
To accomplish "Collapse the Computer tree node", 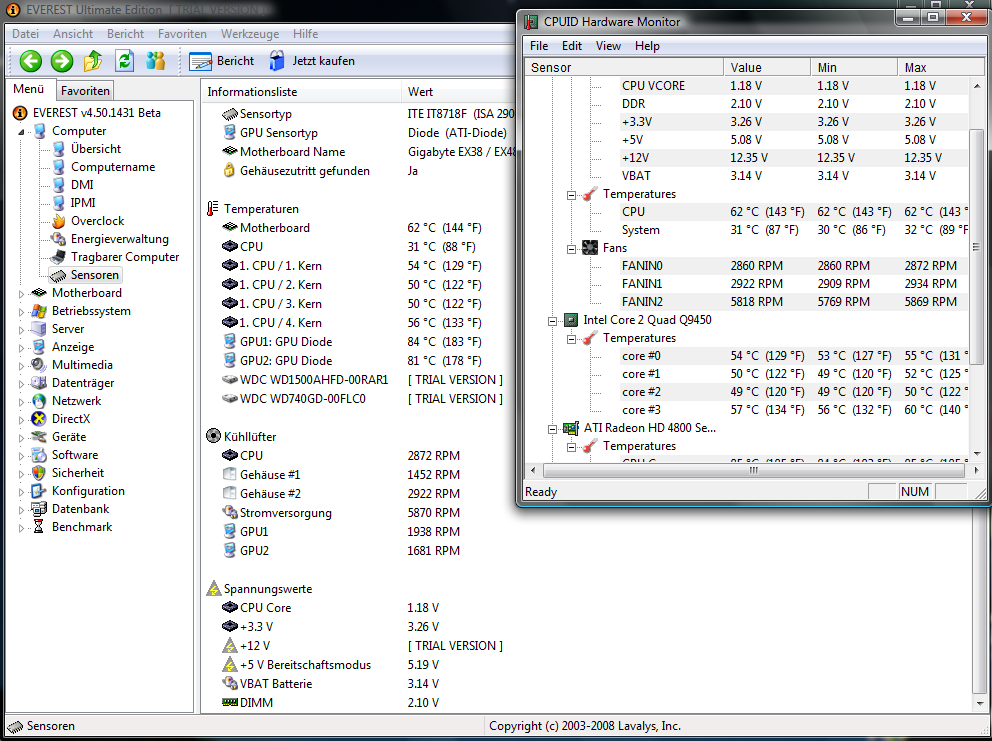I will (21, 132).
